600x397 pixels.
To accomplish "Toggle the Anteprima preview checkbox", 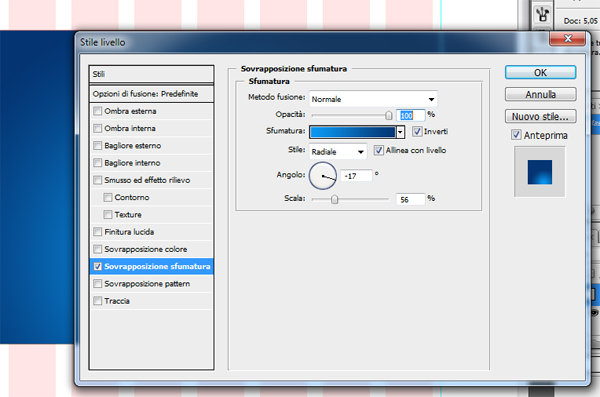I will tap(516, 135).
